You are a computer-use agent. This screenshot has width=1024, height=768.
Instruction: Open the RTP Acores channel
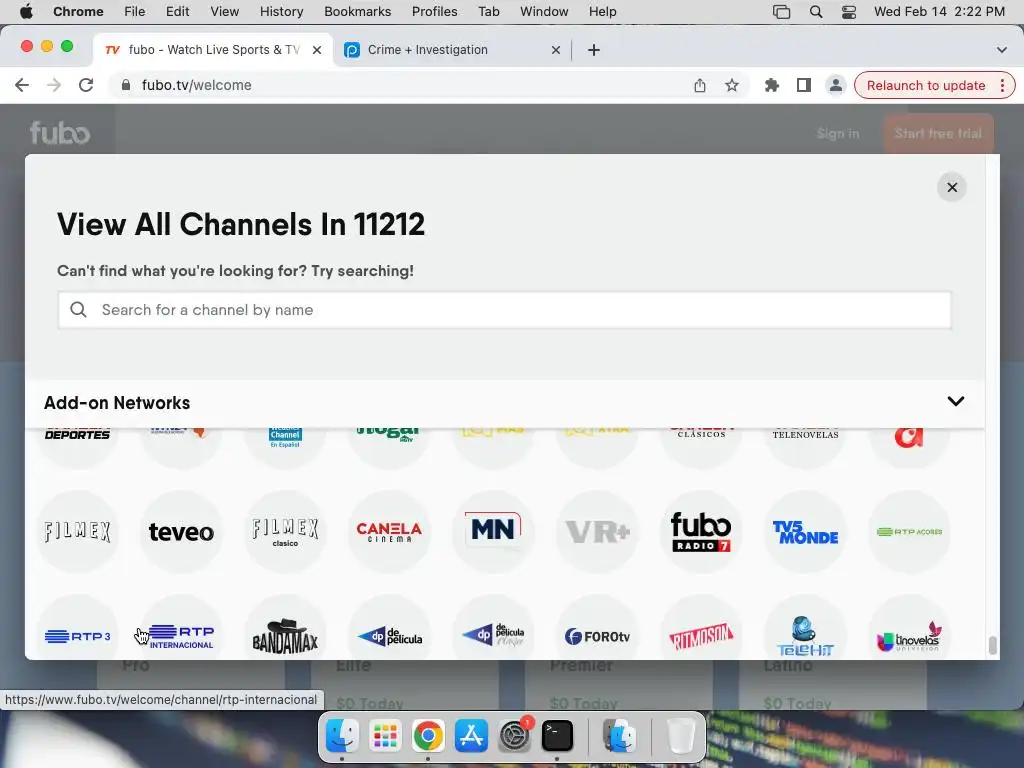909,532
